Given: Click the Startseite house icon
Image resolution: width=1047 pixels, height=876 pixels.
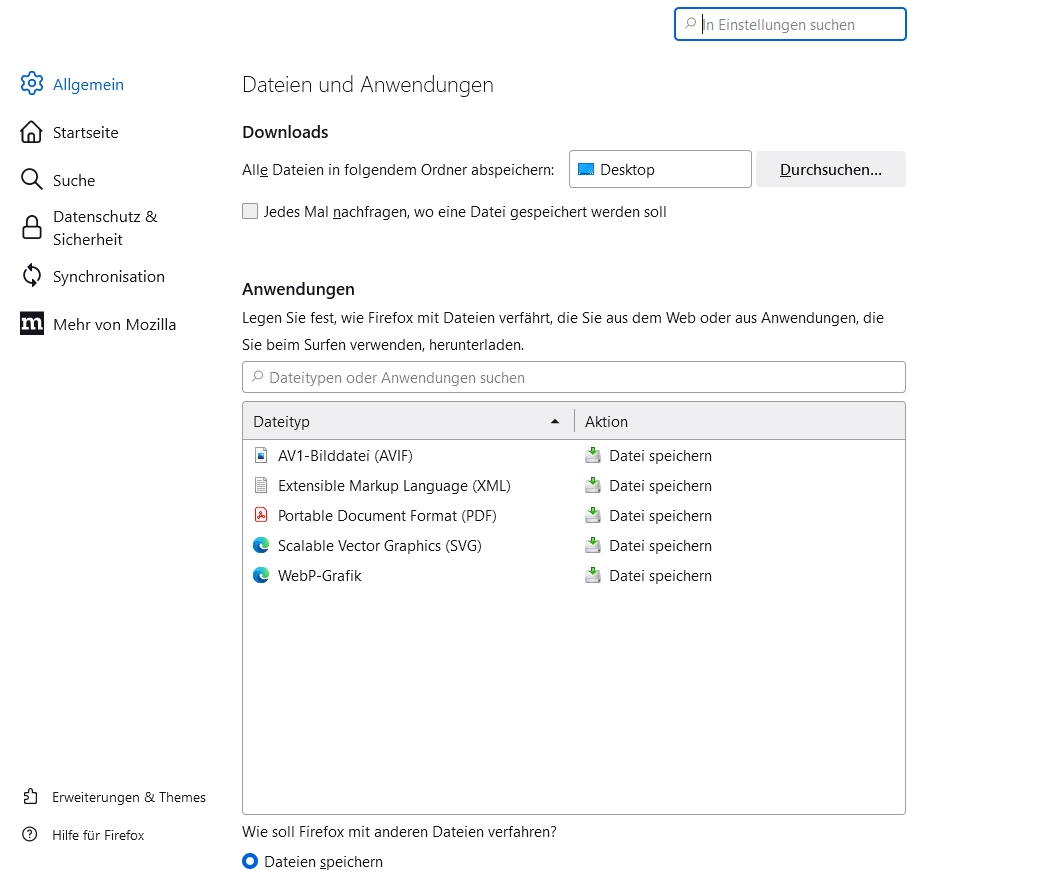Looking at the screenshot, I should (x=32, y=132).
